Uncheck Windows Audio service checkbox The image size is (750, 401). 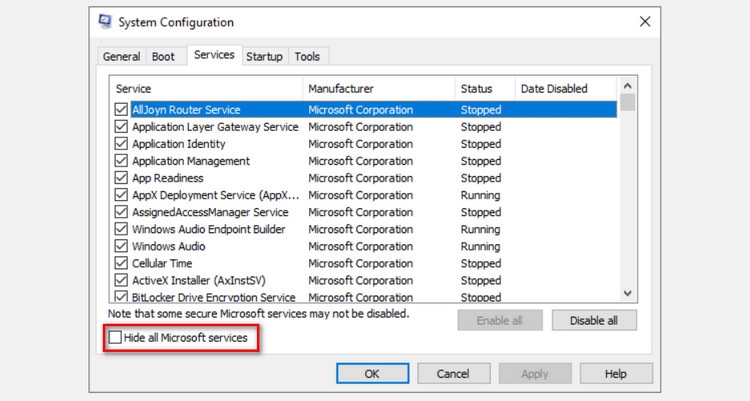121,246
